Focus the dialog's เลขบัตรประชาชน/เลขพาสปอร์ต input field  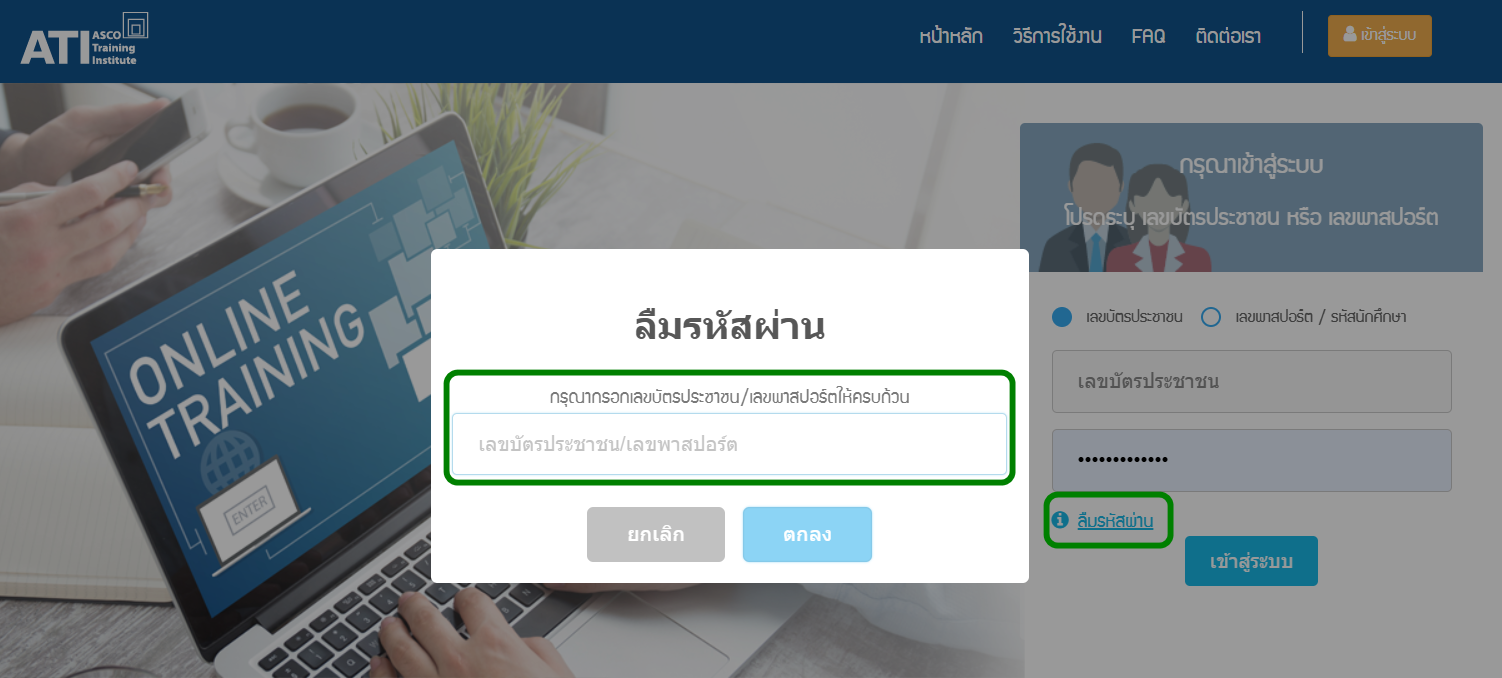click(729, 444)
